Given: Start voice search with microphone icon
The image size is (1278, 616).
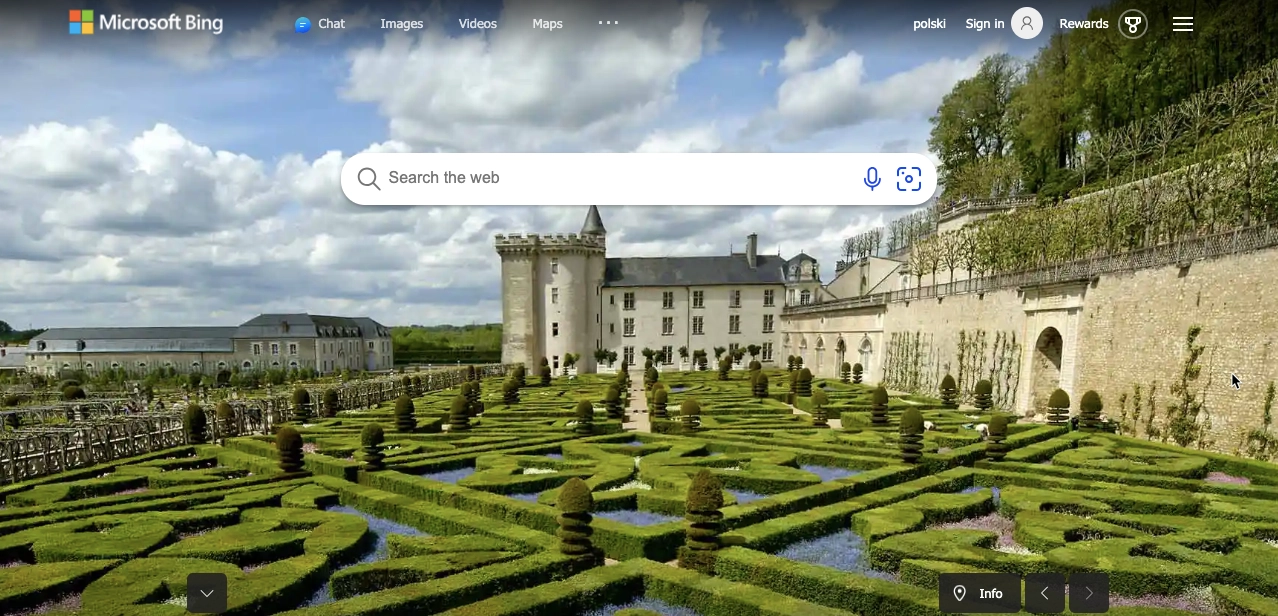Looking at the screenshot, I should point(872,179).
